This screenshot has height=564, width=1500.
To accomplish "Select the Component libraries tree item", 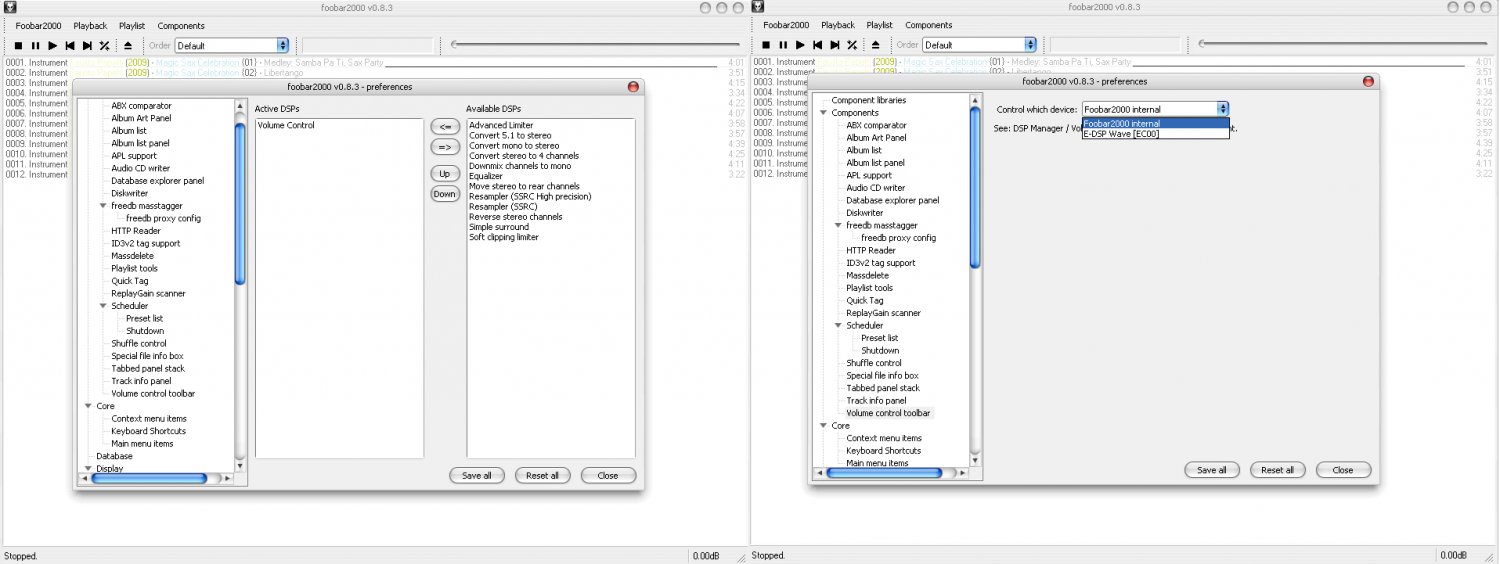I will (x=869, y=101).
